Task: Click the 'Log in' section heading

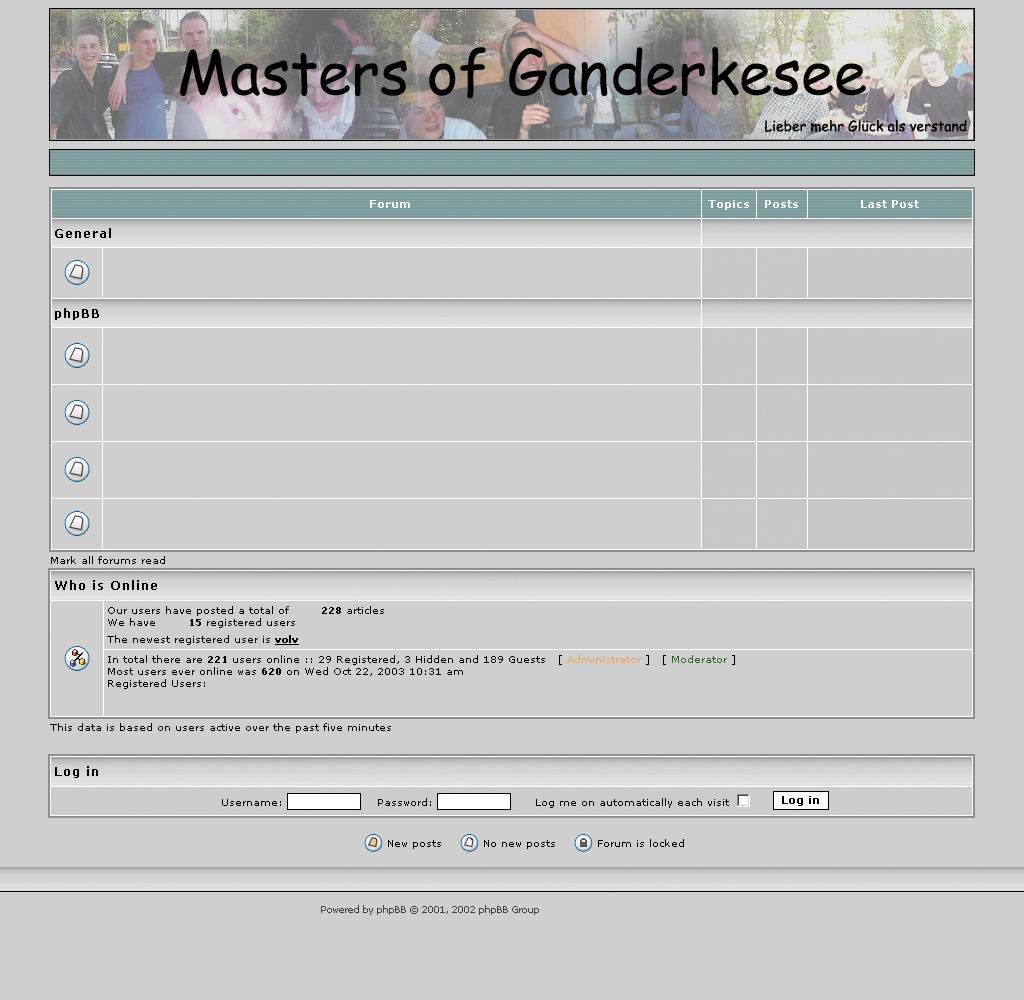Action: tap(76, 771)
